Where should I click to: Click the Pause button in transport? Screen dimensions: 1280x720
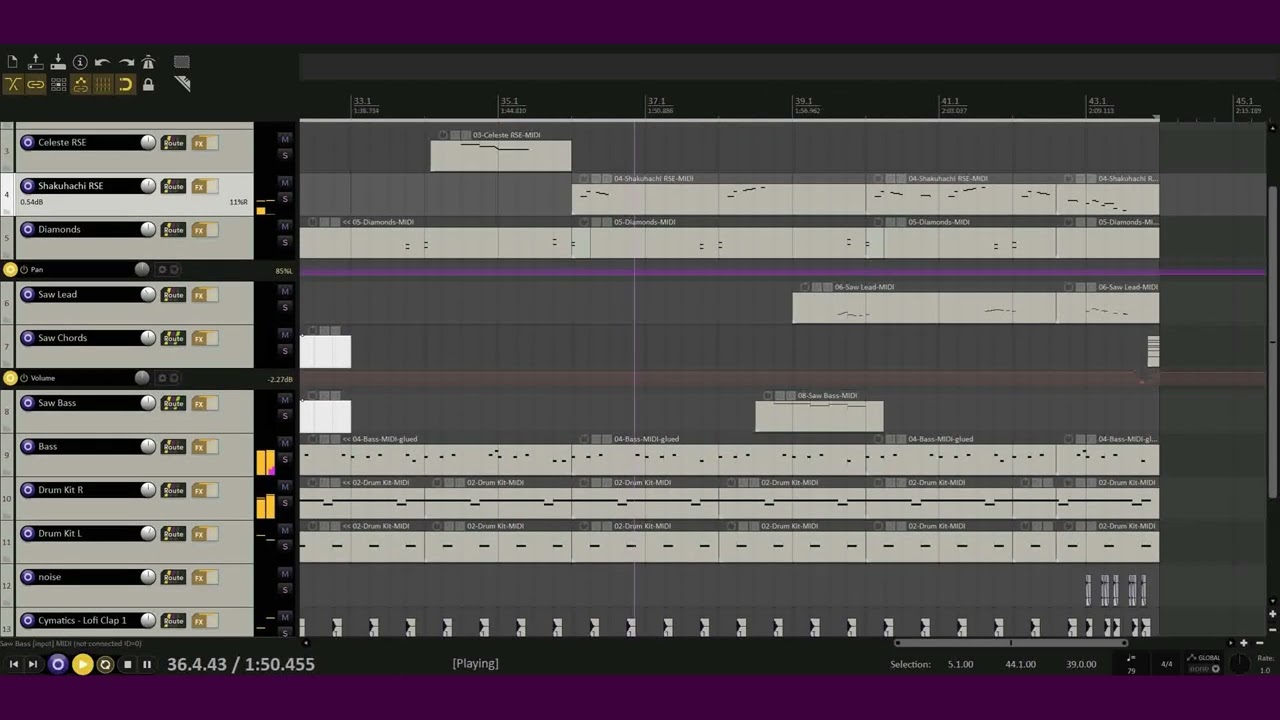tap(147, 664)
